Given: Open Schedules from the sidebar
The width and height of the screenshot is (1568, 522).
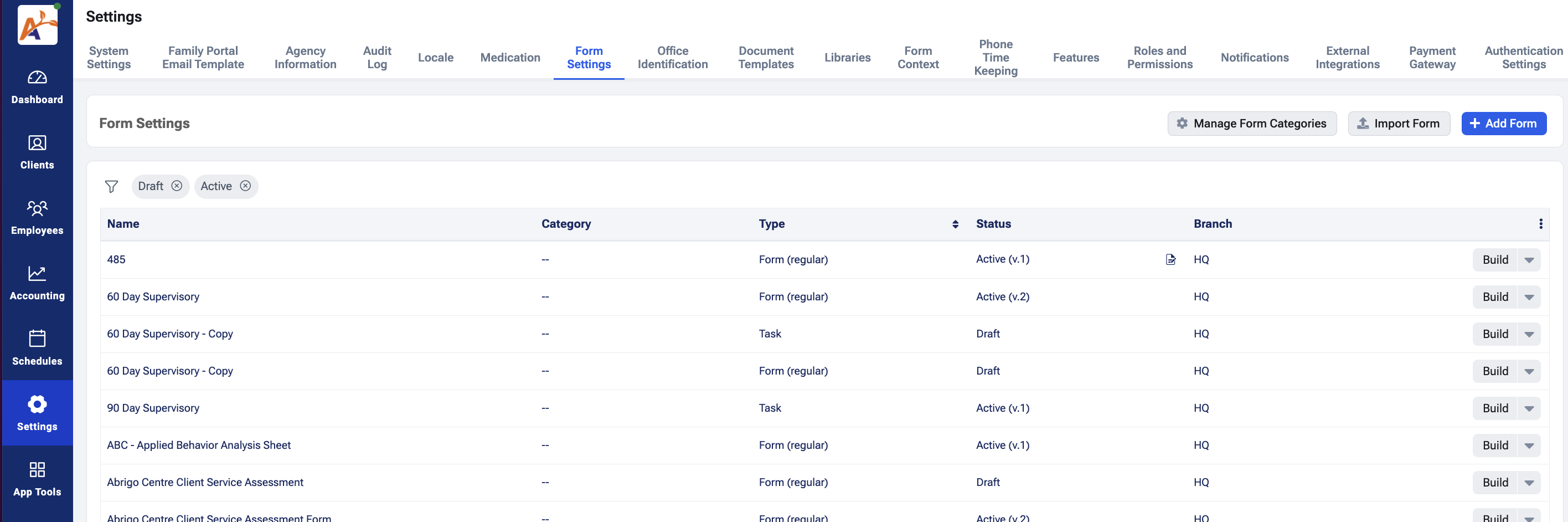Looking at the screenshot, I should [37, 348].
